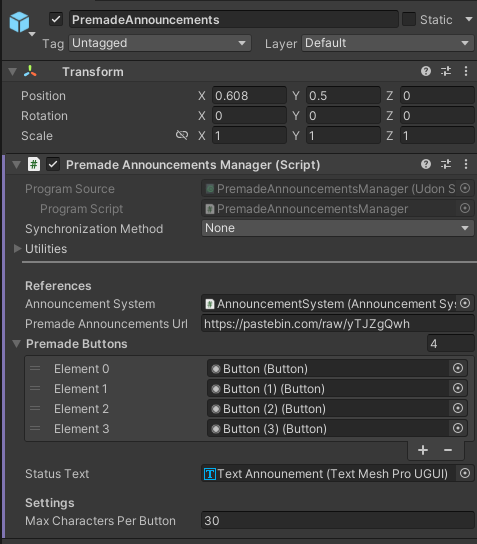Screen dimensions: 477x544
Task: Open Transform component help reference
Action: pyautogui.click(x=426, y=71)
